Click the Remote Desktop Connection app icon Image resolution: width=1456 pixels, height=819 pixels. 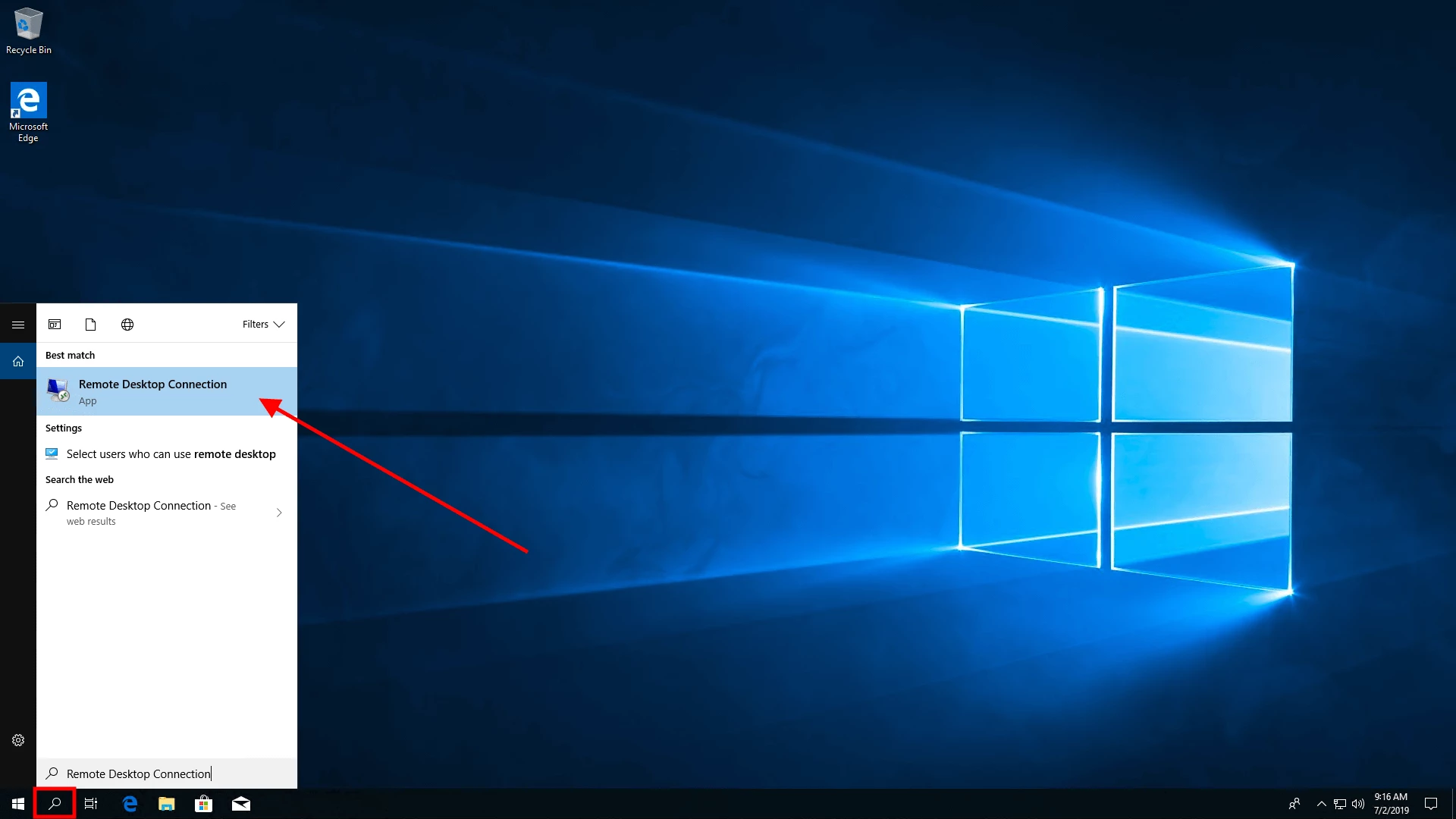tap(57, 391)
